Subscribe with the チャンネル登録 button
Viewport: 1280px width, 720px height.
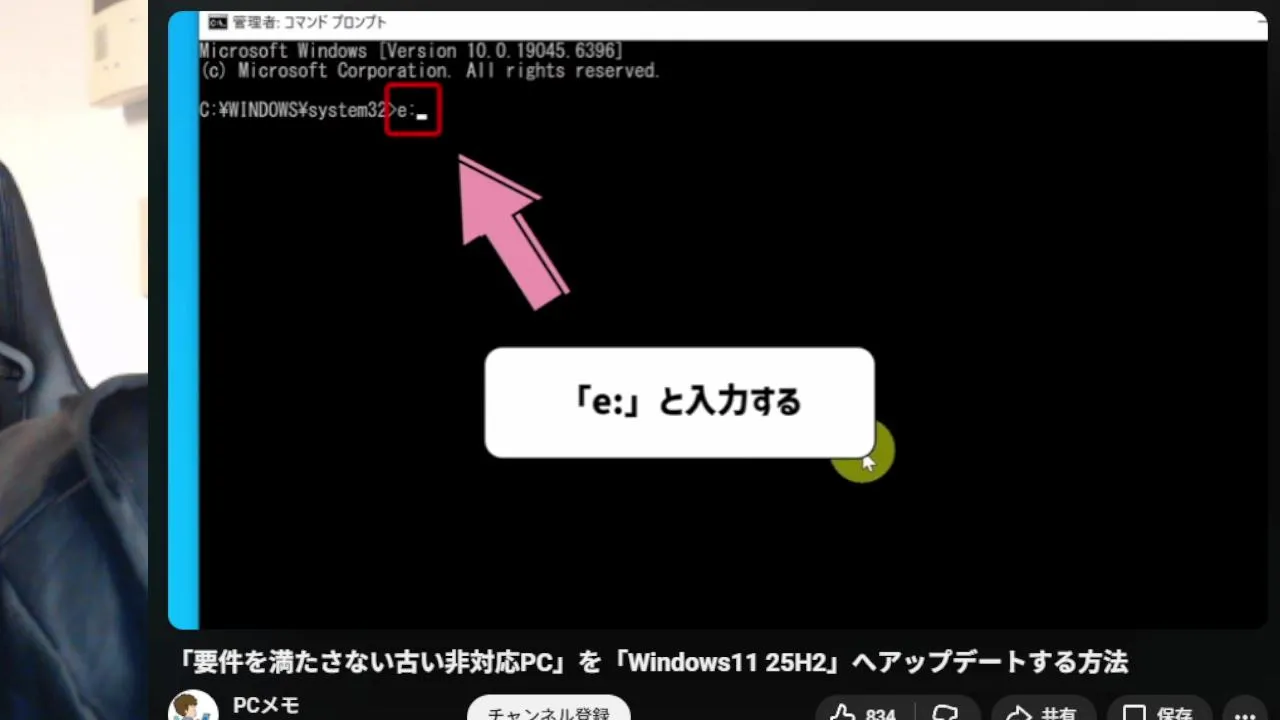548,712
